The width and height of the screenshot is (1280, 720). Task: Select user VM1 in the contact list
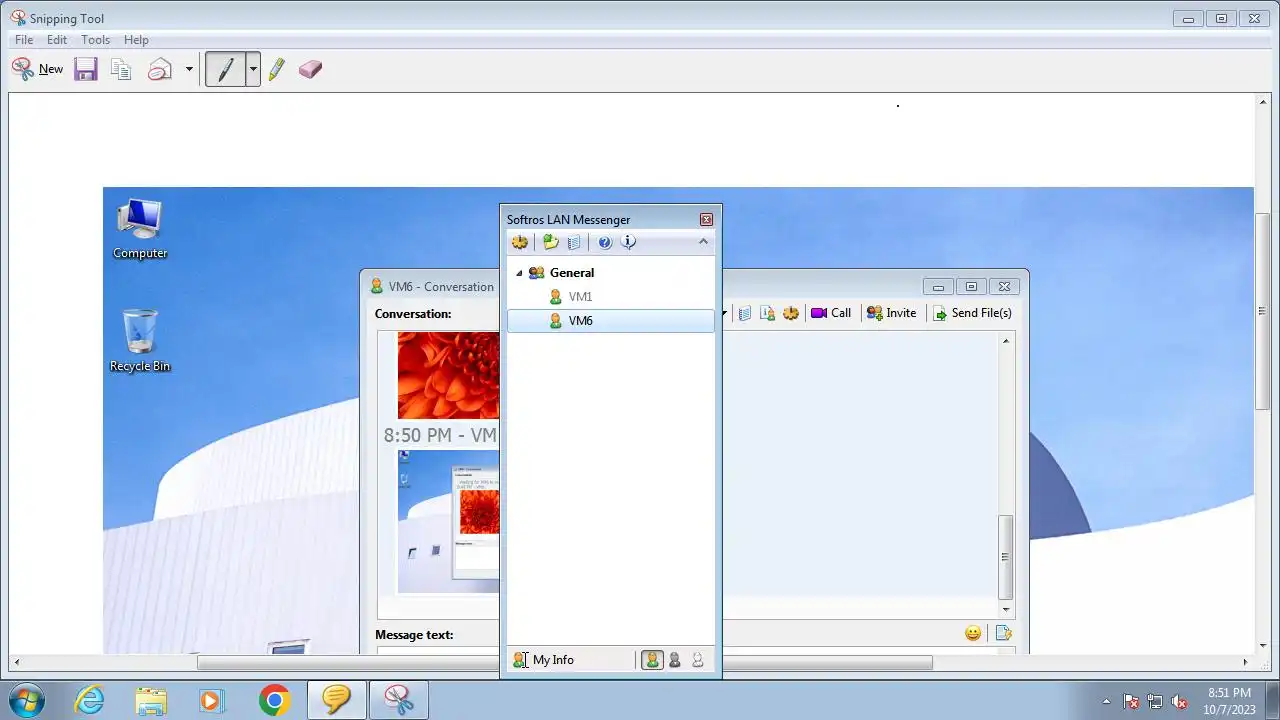pos(611,297)
